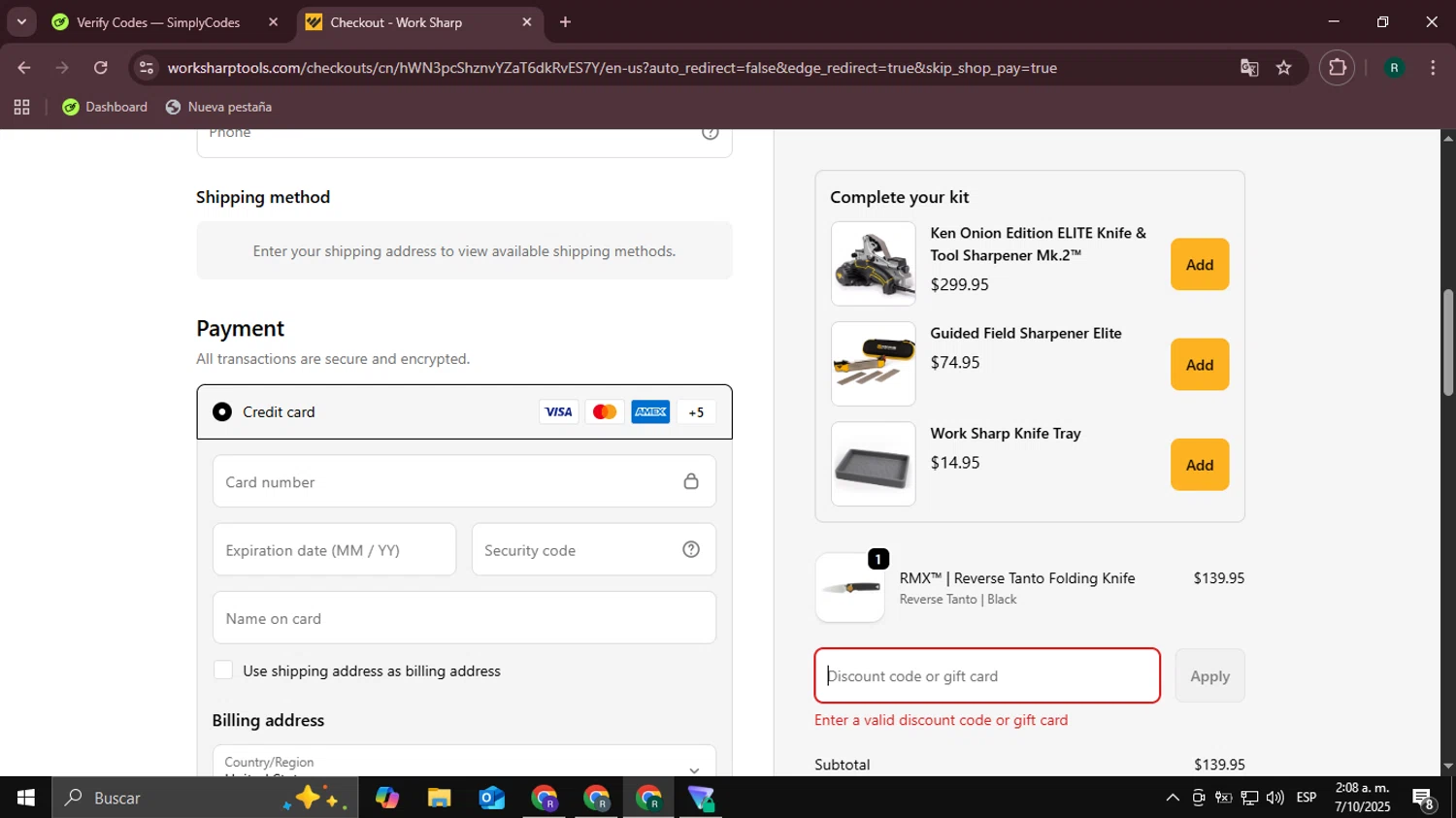Click the RMX Reverse Tanto knife thumbnail

click(850, 588)
